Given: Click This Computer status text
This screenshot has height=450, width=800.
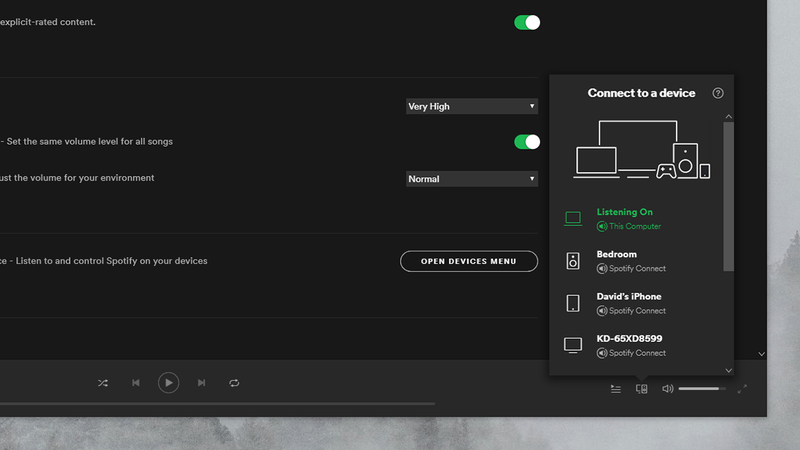Looking at the screenshot, I should coord(635,226).
